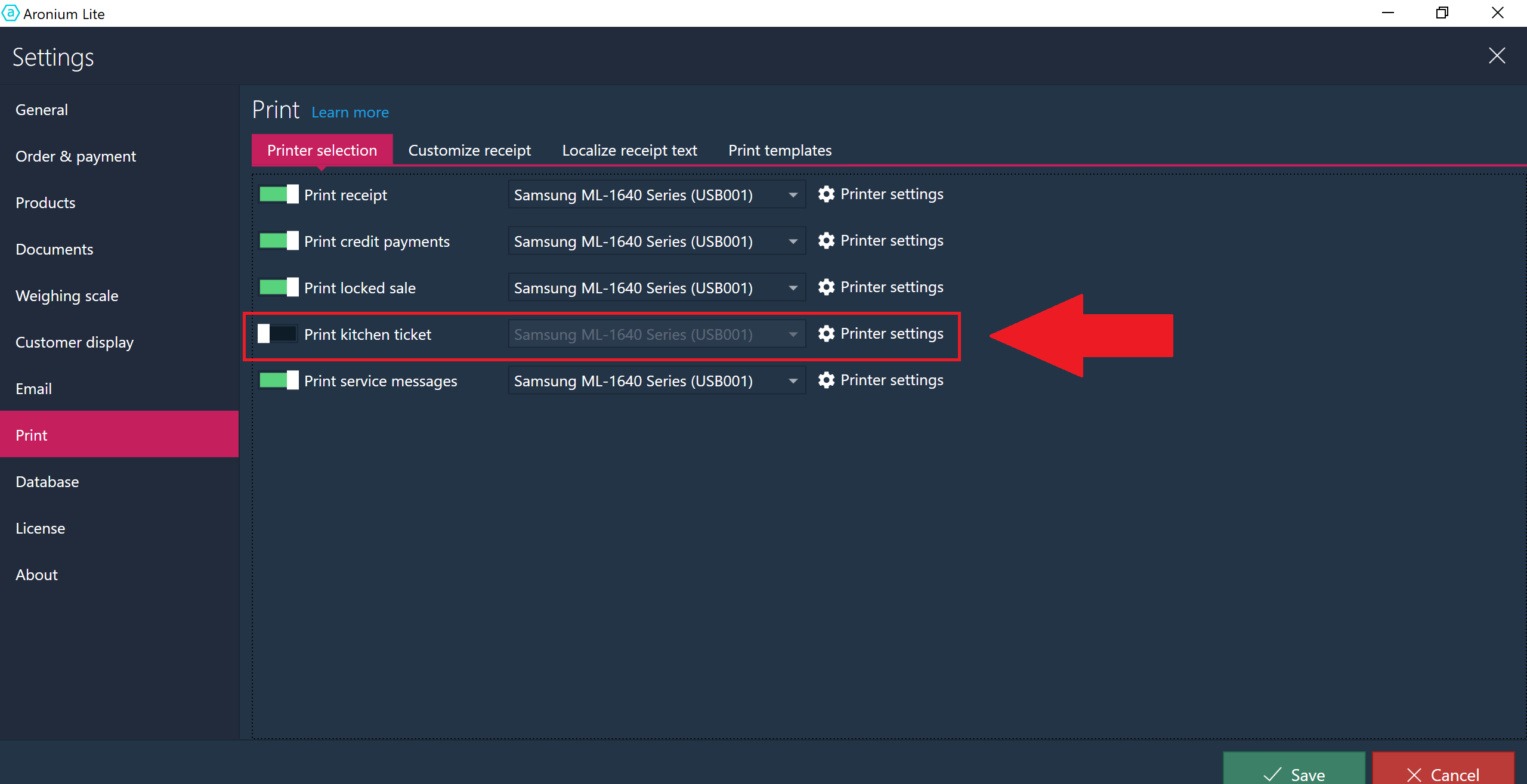
Task: Switch to Customize receipt tab
Action: (x=469, y=150)
